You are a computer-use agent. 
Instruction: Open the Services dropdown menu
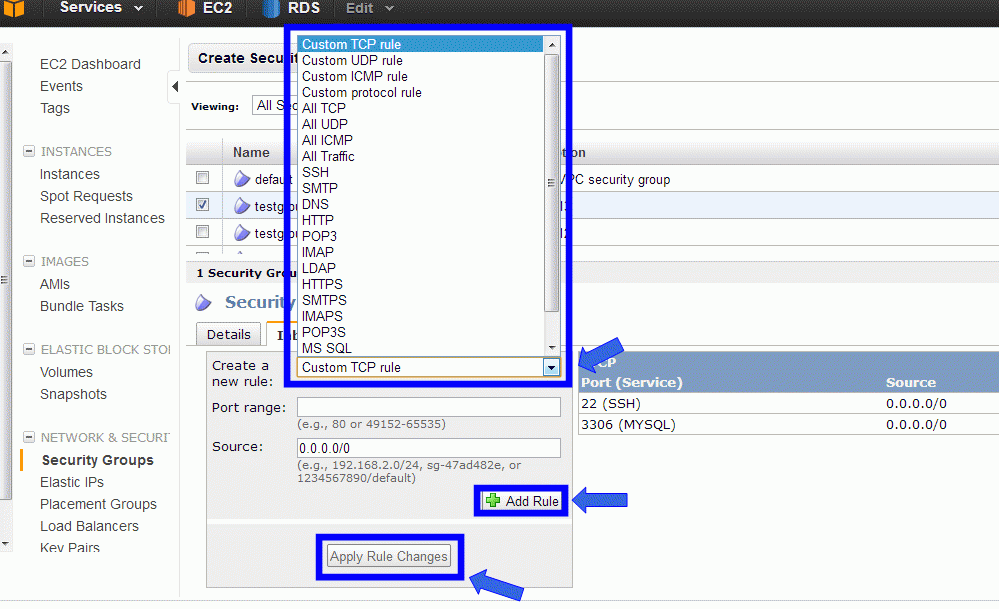coord(101,8)
